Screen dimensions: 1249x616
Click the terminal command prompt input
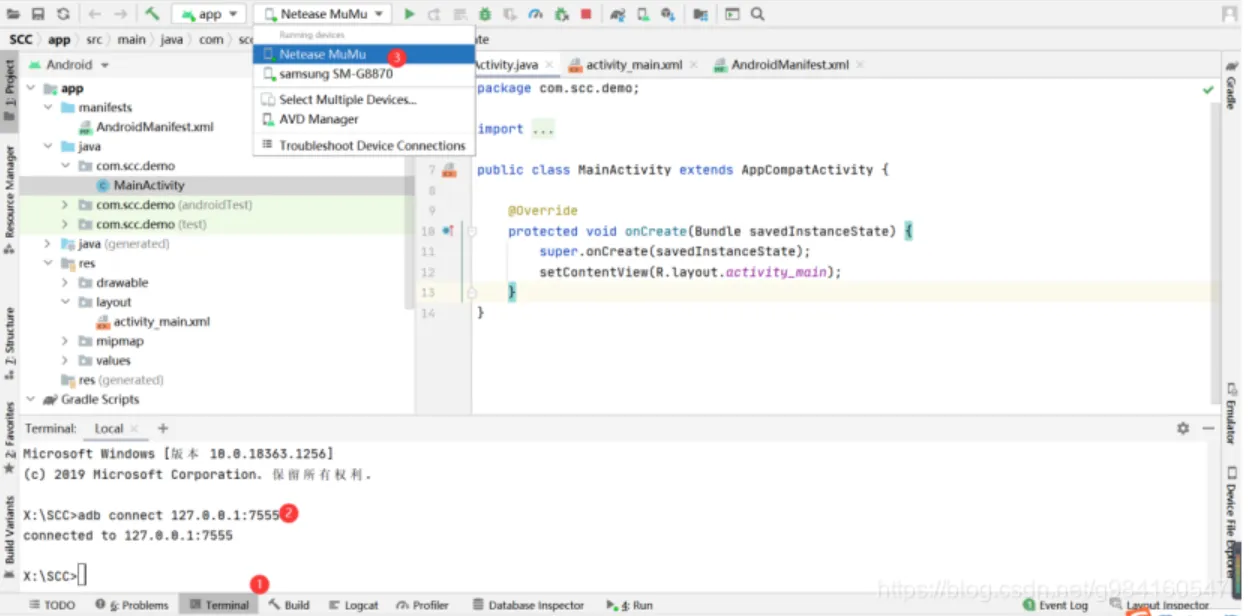click(83, 575)
